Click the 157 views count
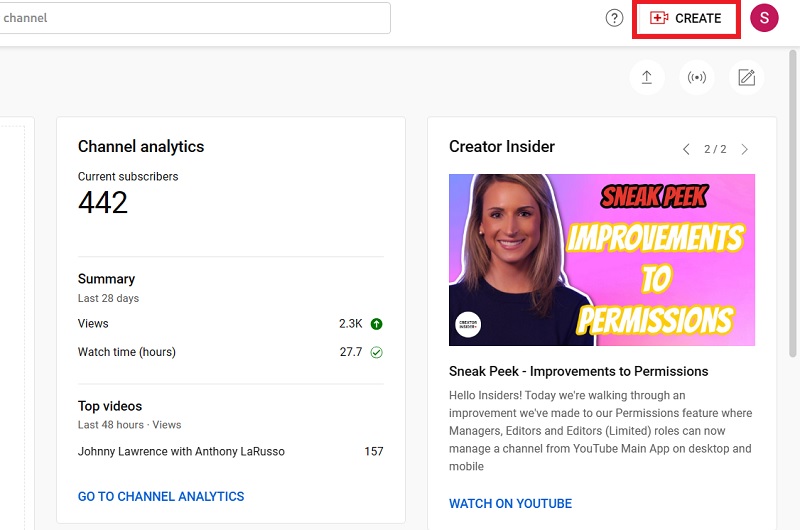800x530 pixels. point(374,451)
